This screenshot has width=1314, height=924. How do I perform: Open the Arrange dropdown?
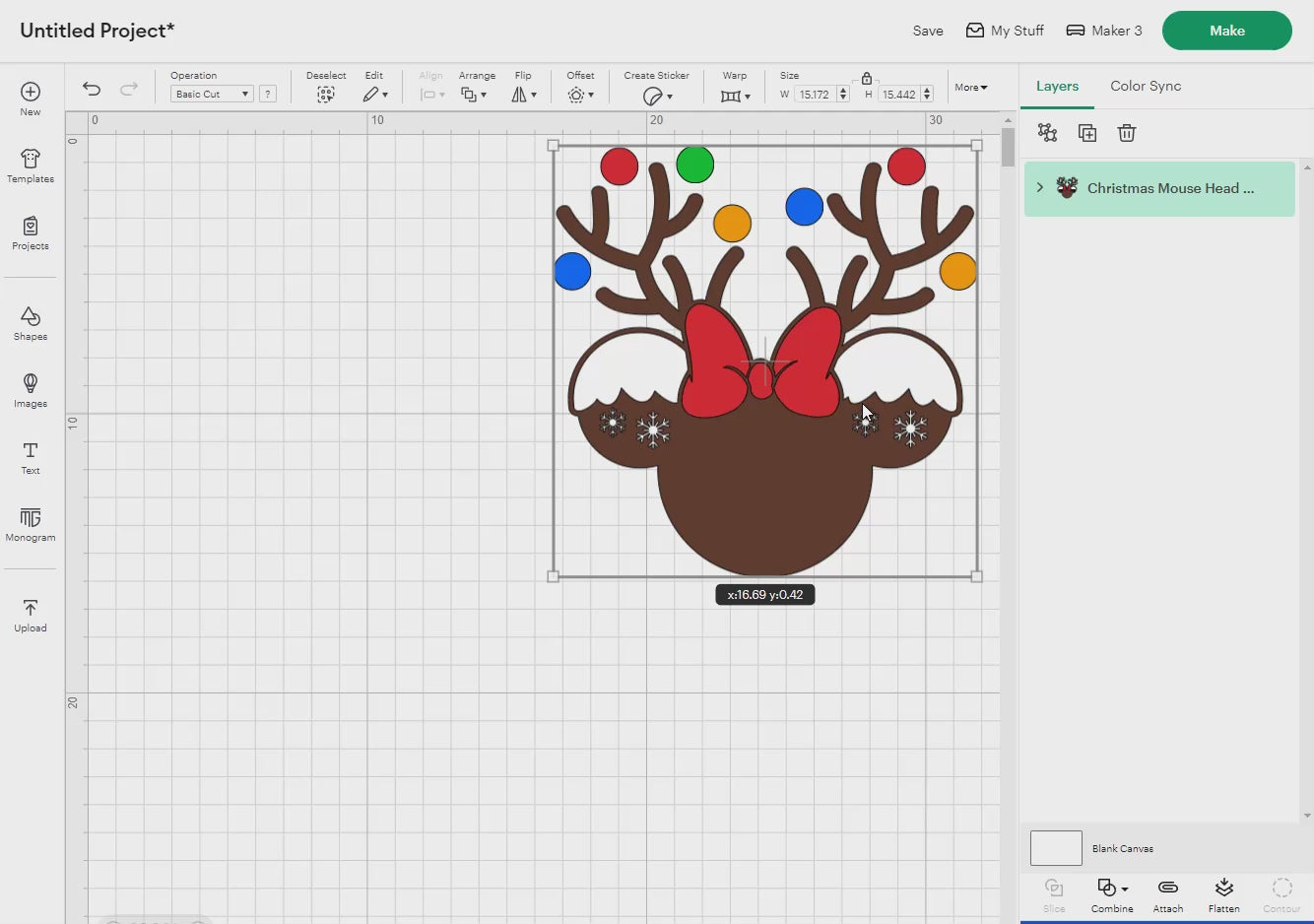point(474,95)
